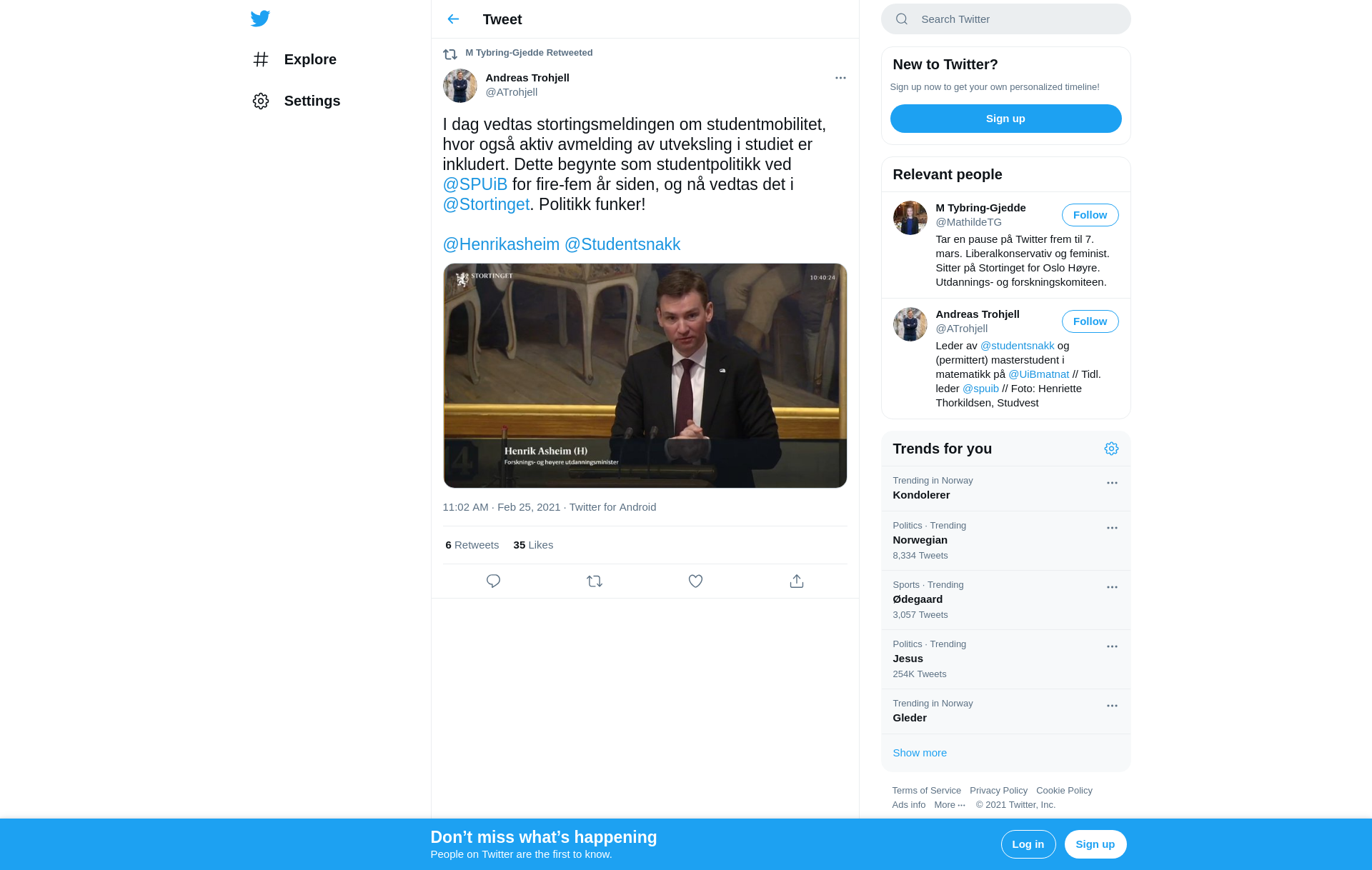
Task: Open Cookie Policy link
Action: click(1064, 791)
